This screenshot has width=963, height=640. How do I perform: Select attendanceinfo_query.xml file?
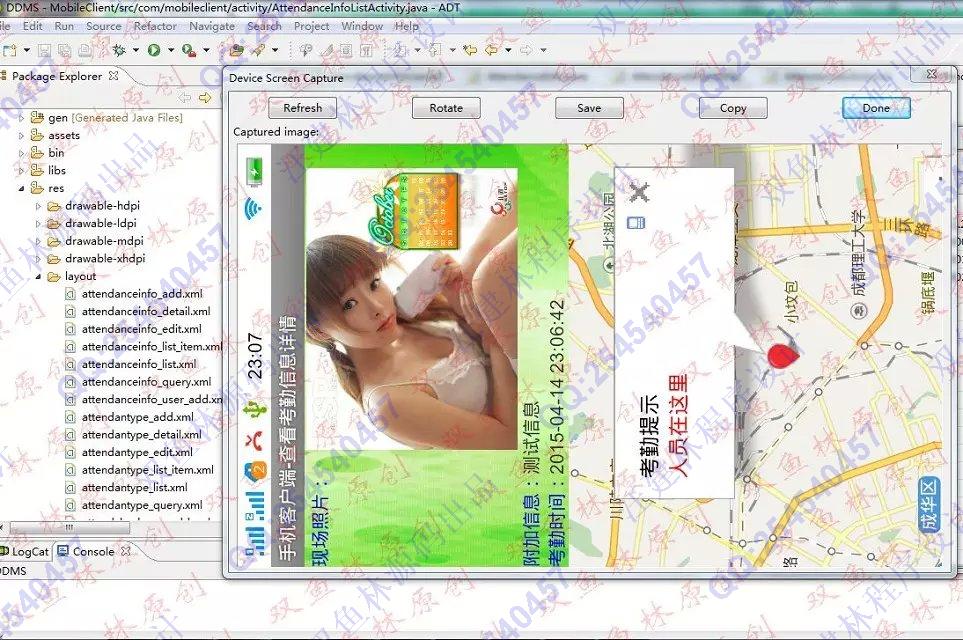147,382
